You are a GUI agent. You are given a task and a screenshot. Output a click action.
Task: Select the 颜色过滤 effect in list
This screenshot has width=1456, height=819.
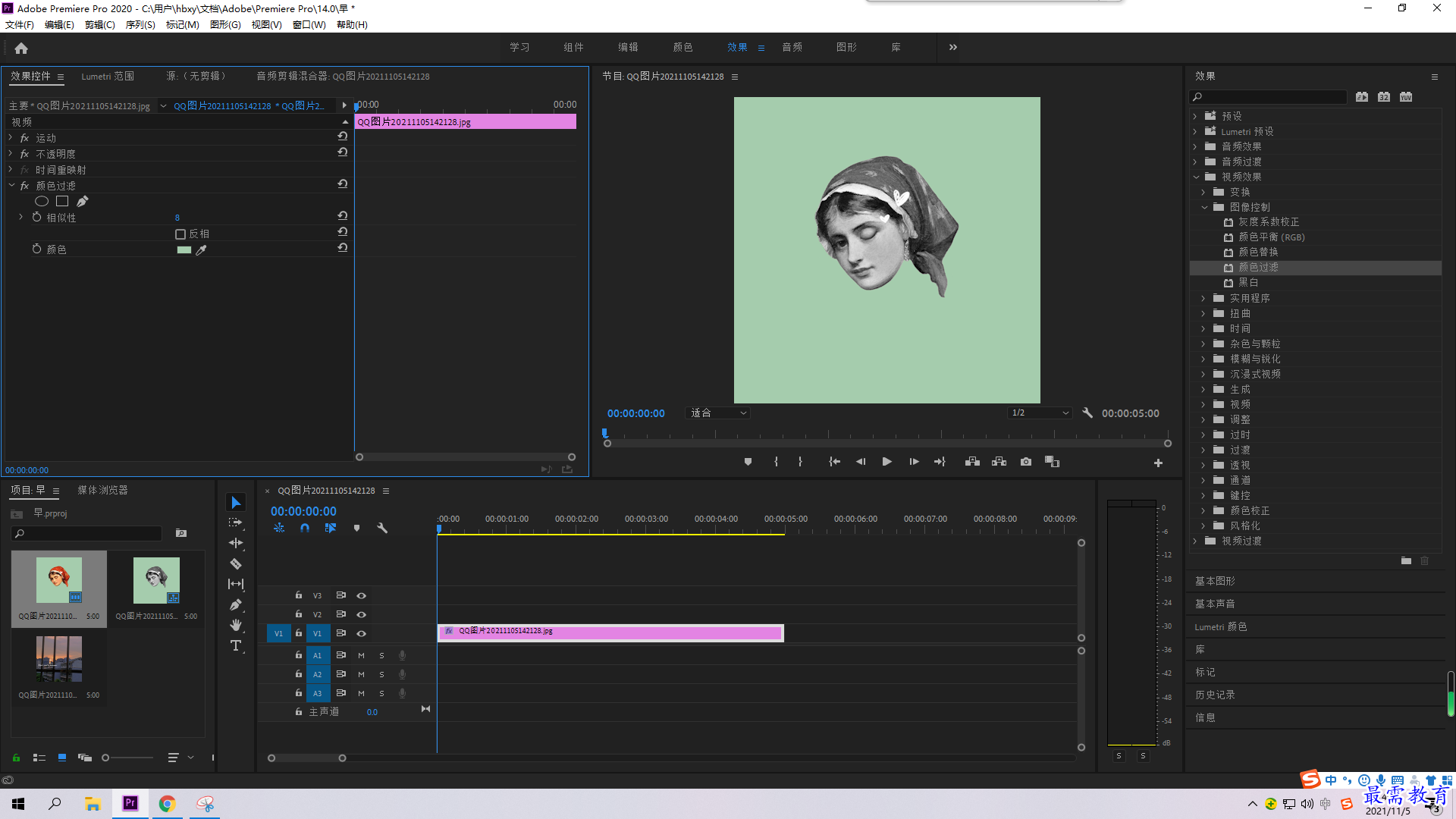point(1316,268)
